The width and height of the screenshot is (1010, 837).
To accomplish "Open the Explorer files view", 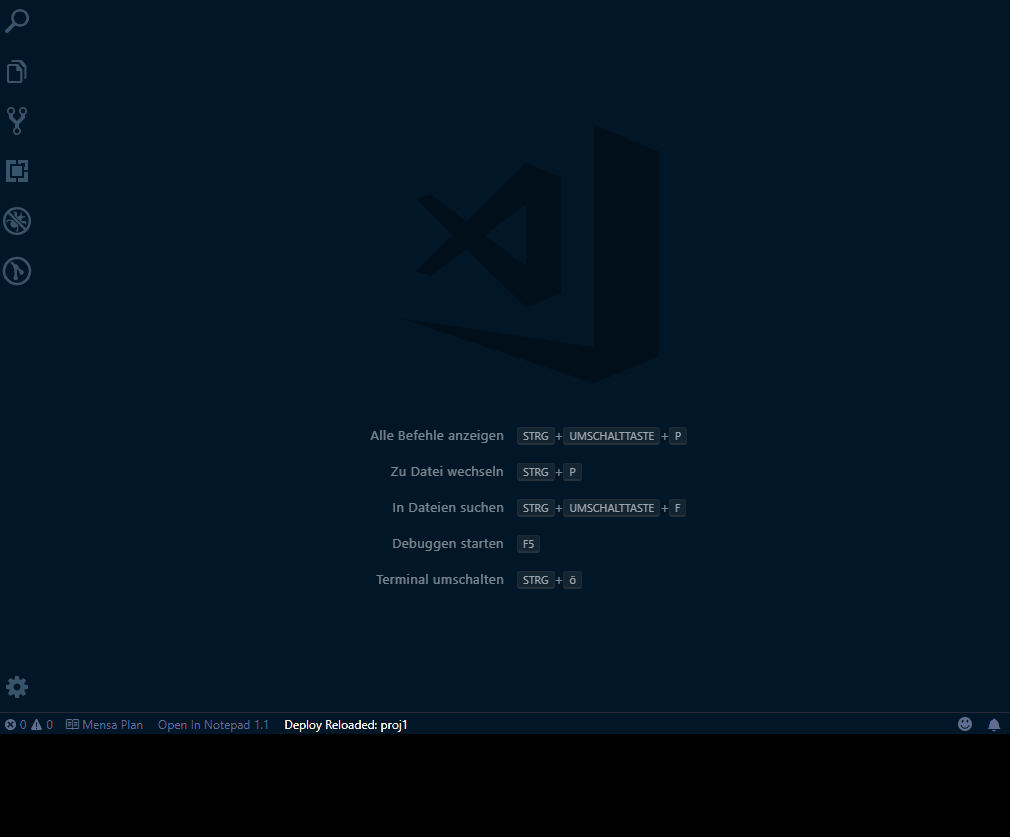I will pos(17,71).
